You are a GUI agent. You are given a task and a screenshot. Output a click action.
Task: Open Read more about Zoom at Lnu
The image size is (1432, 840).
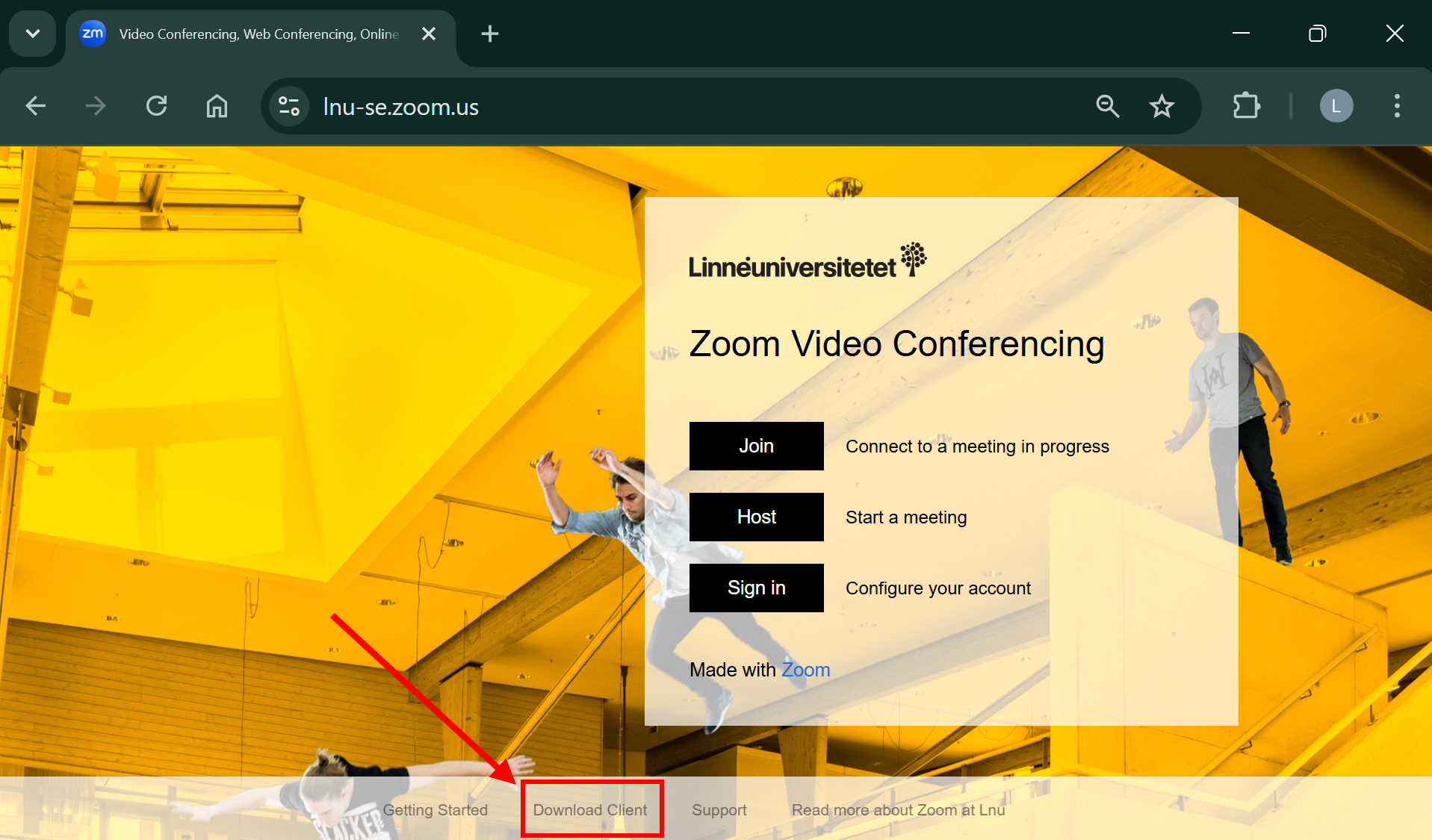point(898,810)
